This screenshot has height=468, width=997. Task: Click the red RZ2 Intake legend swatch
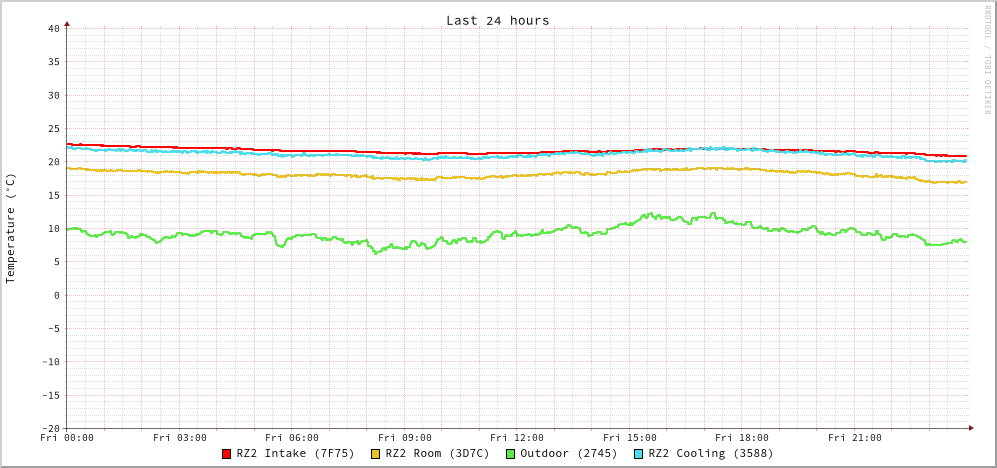click(x=227, y=454)
